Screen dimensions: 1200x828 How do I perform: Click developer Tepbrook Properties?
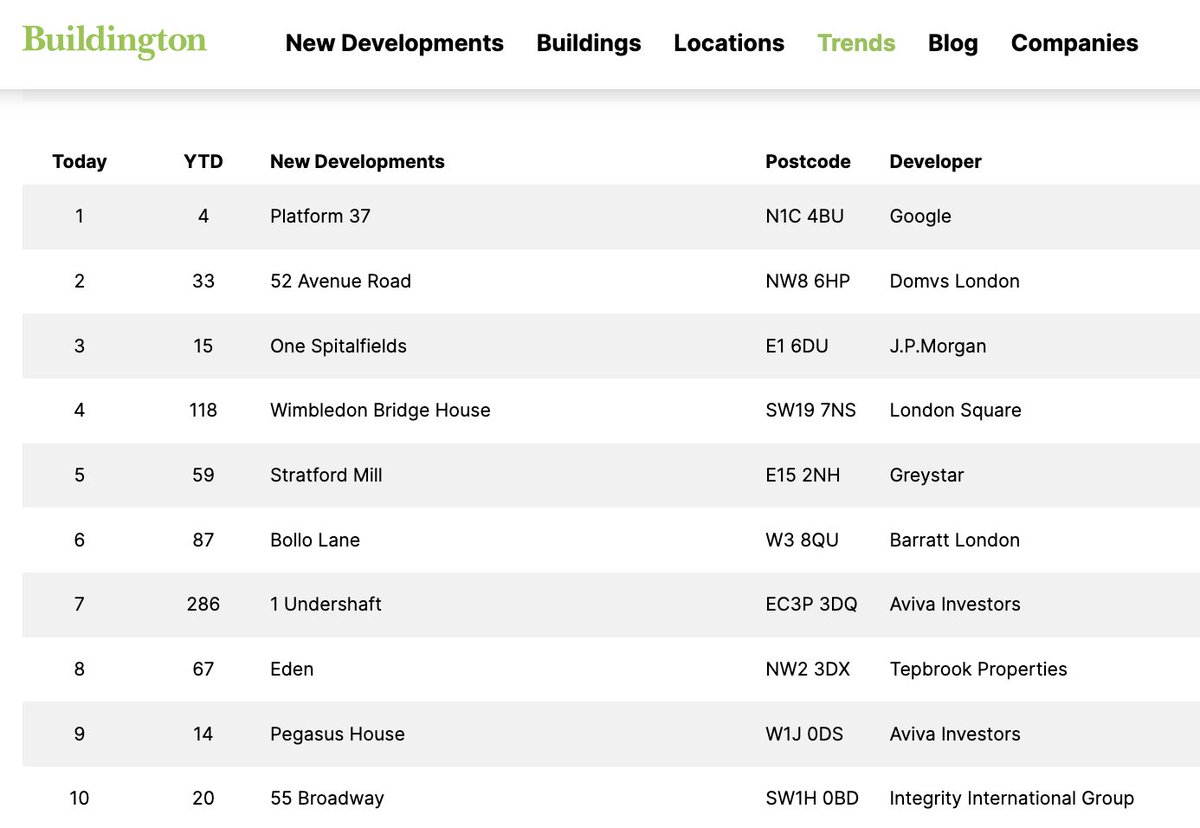click(978, 669)
